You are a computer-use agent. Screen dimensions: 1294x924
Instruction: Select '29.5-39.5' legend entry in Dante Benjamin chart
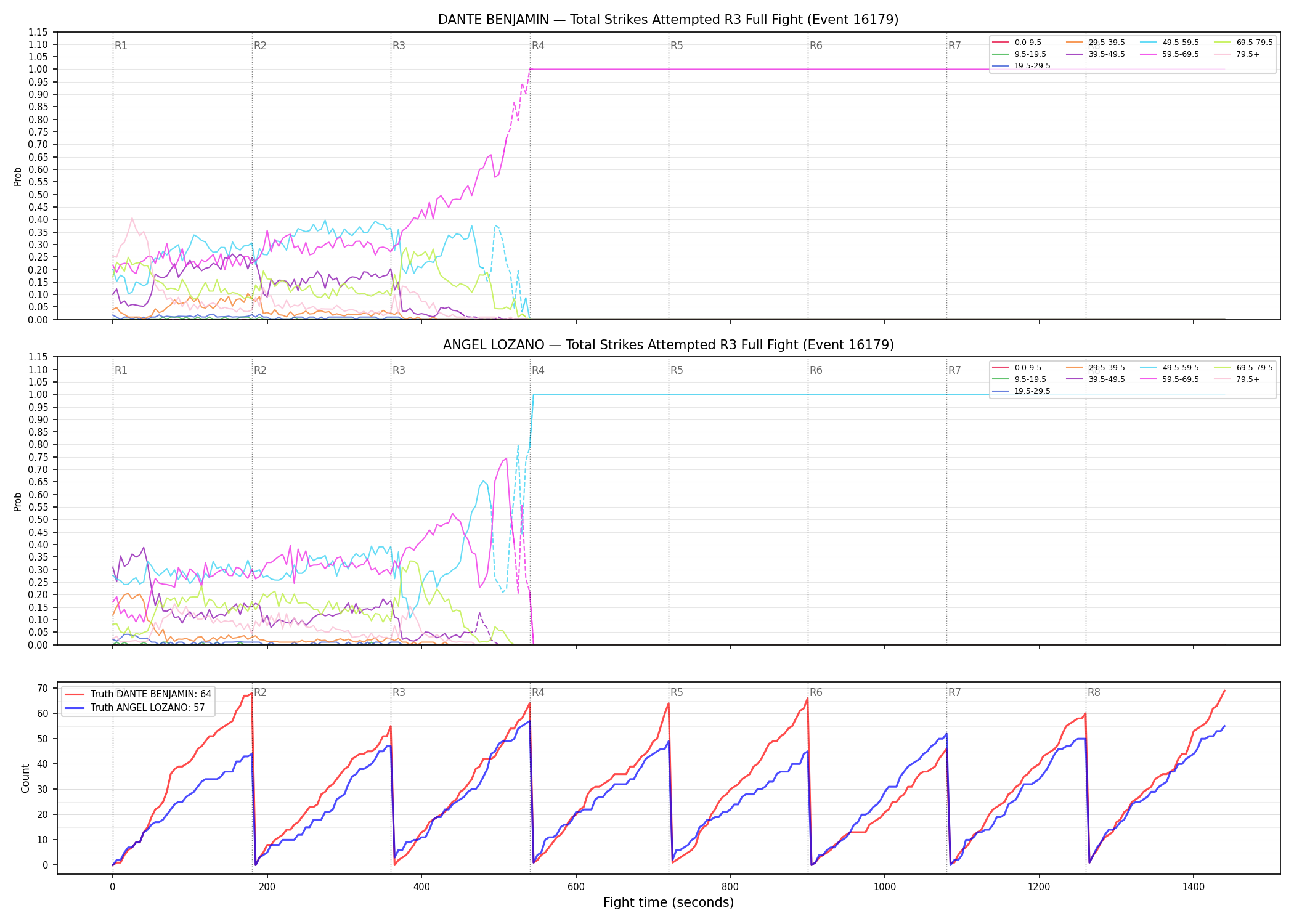1096,43
